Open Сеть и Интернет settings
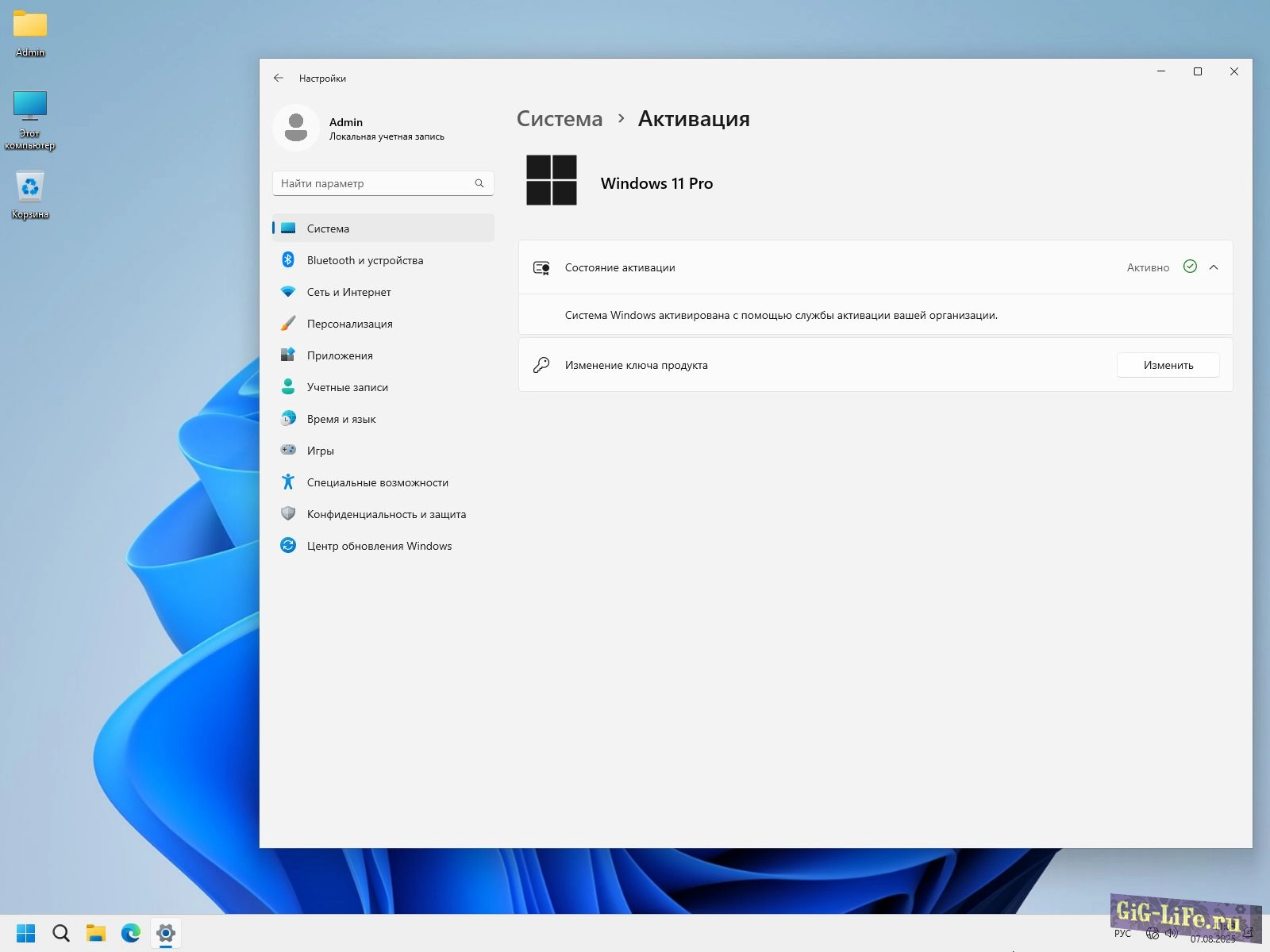This screenshot has width=1270, height=952. pyautogui.click(x=348, y=292)
